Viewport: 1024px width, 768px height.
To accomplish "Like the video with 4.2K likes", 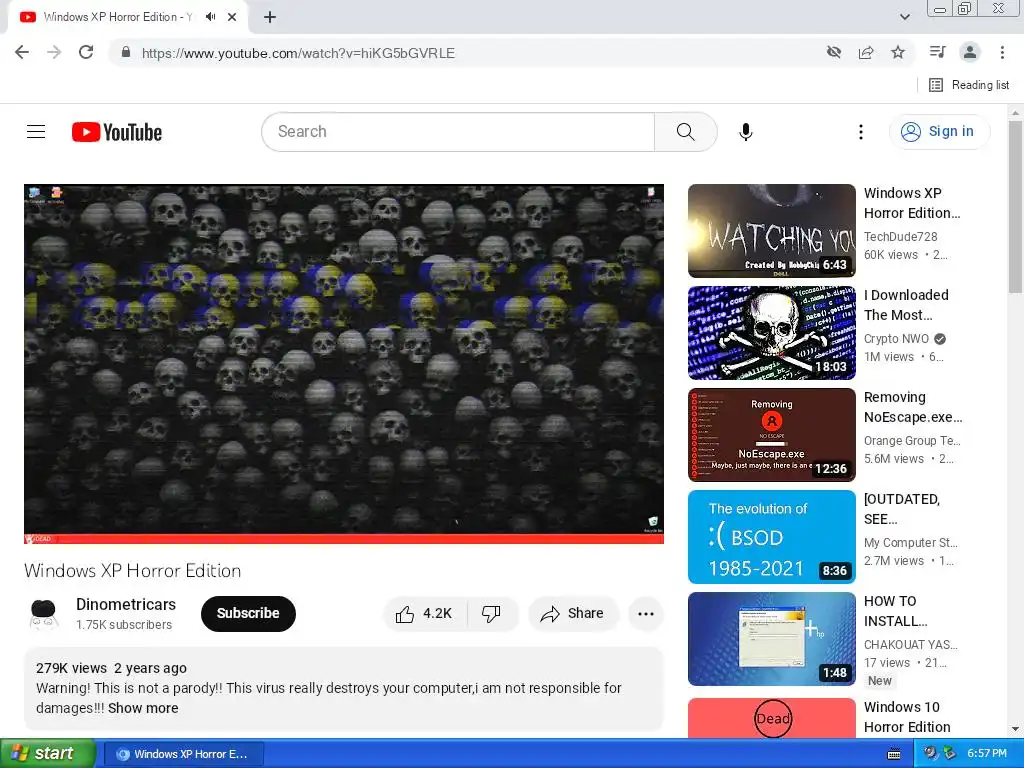I will [x=424, y=613].
